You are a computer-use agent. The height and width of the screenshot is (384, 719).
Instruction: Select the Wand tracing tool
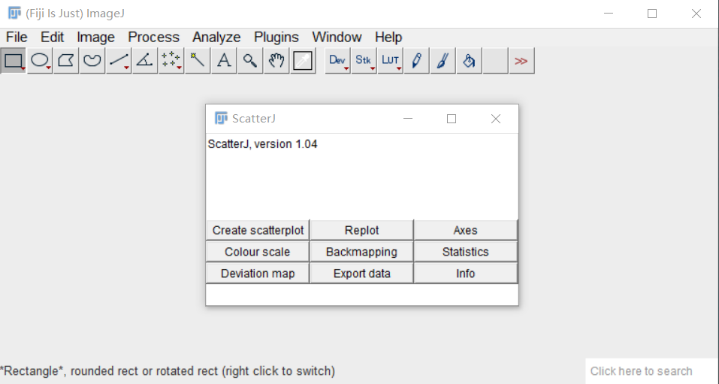198,61
